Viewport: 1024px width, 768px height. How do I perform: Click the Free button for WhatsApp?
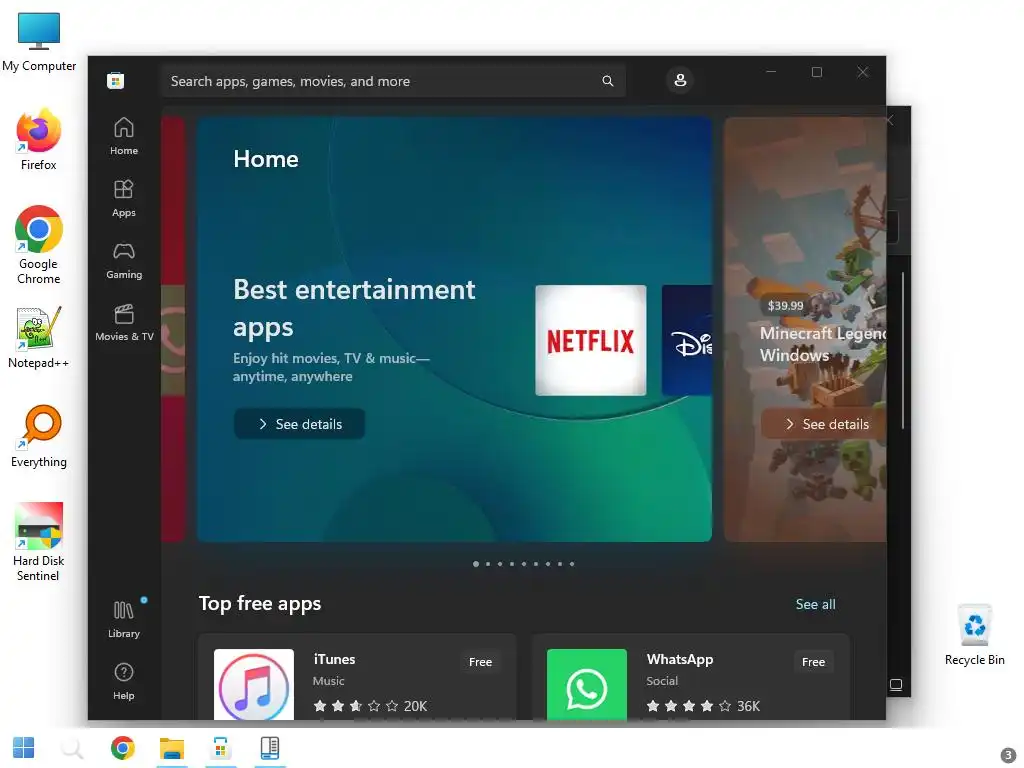(813, 662)
